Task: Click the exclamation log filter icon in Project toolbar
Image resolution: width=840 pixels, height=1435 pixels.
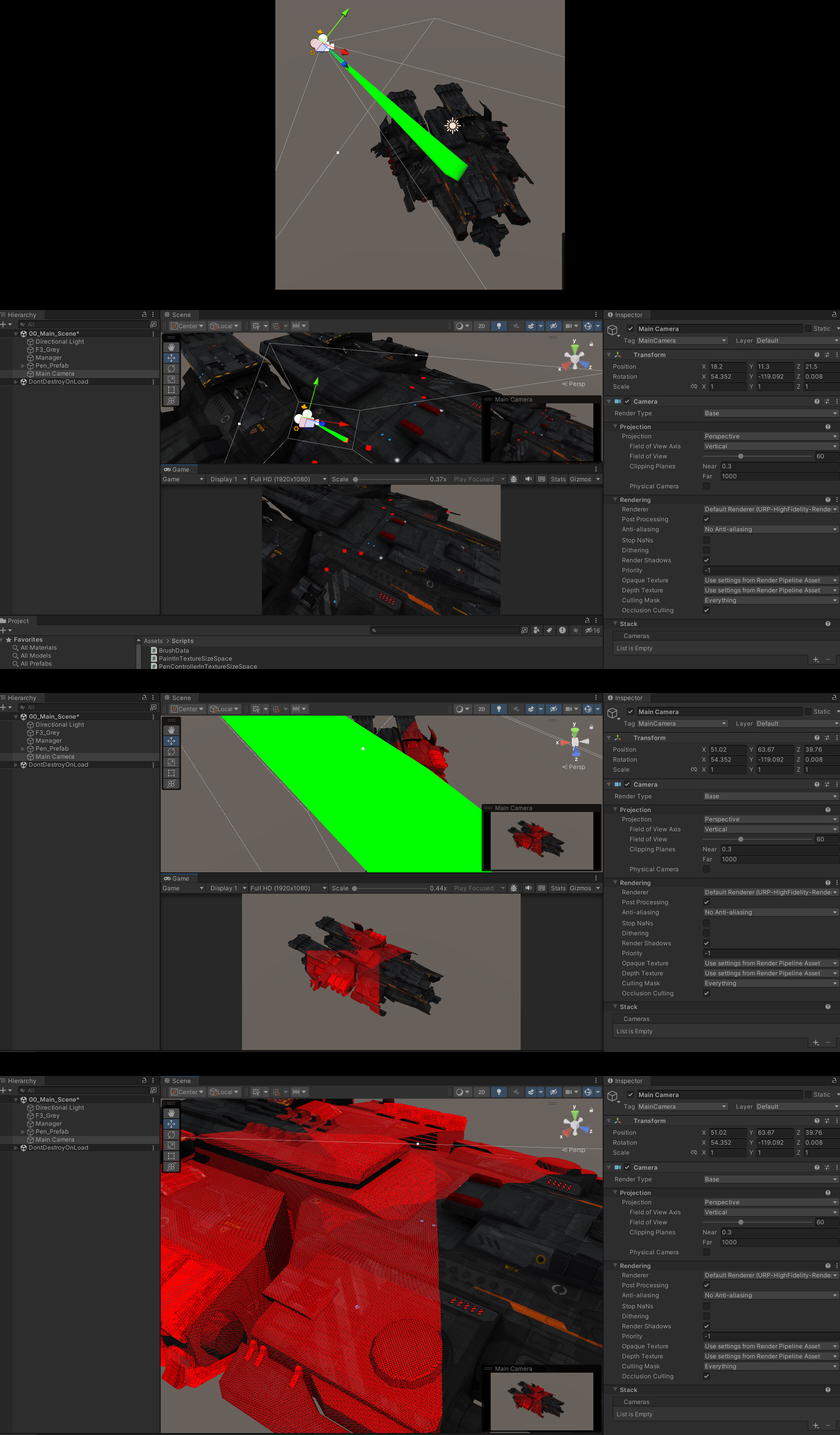Action: pyautogui.click(x=562, y=630)
